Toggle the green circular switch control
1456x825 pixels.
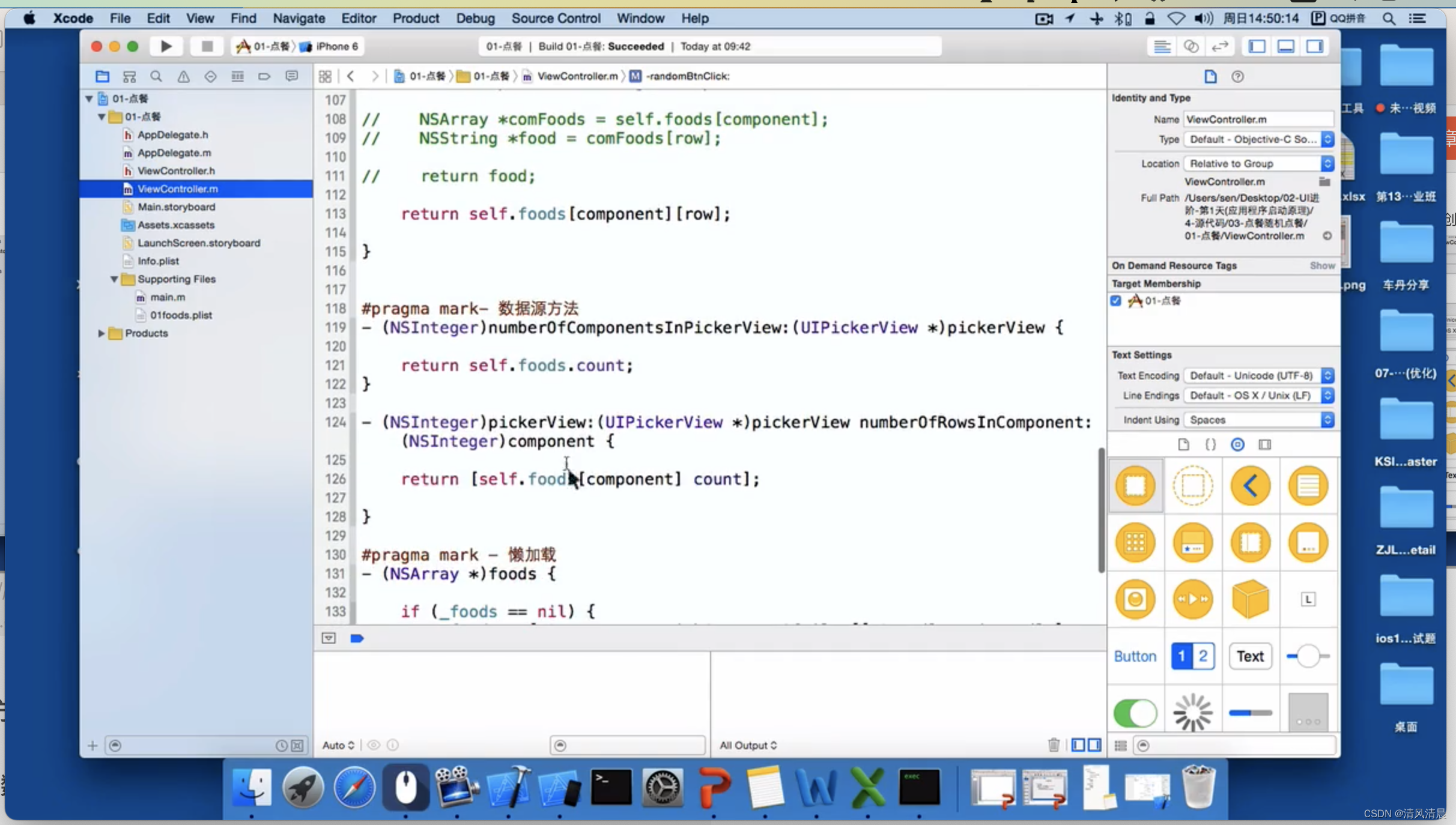1136,712
